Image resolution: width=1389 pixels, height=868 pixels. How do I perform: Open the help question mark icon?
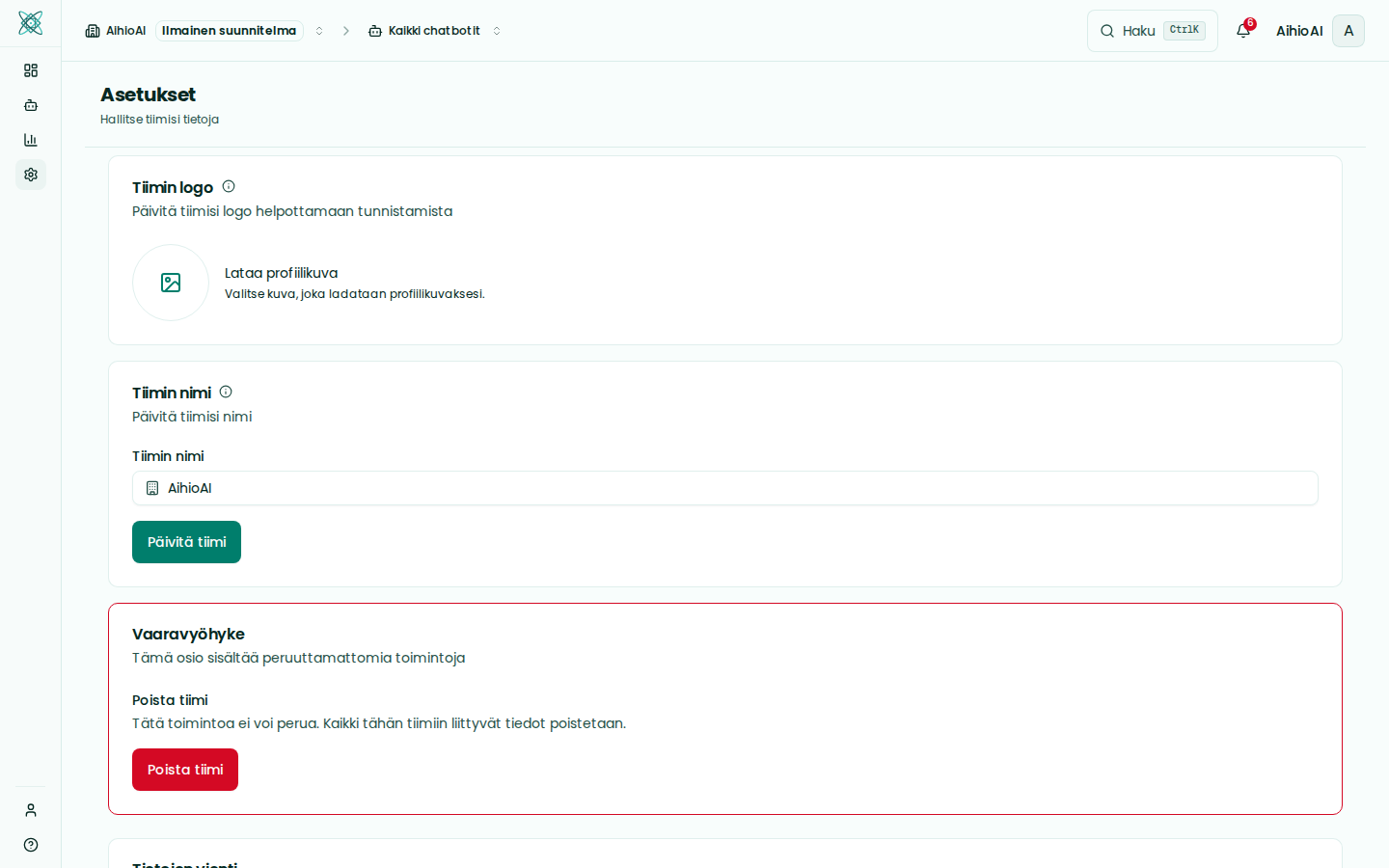pos(31,845)
